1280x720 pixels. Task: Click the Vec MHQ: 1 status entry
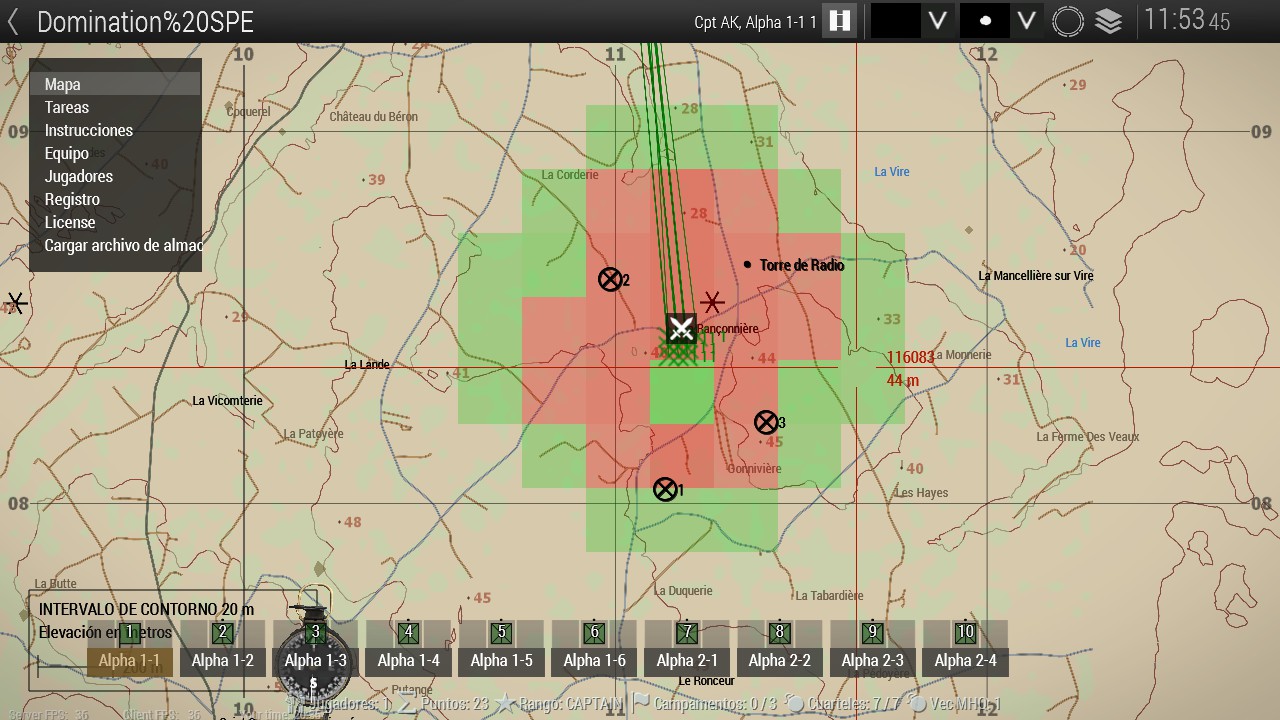[x=966, y=704]
